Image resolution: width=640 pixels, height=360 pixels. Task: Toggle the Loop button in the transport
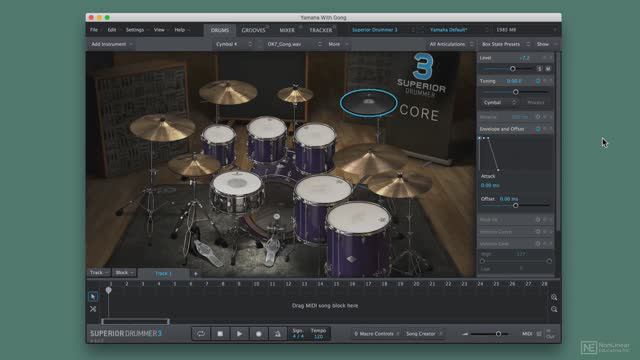point(201,333)
